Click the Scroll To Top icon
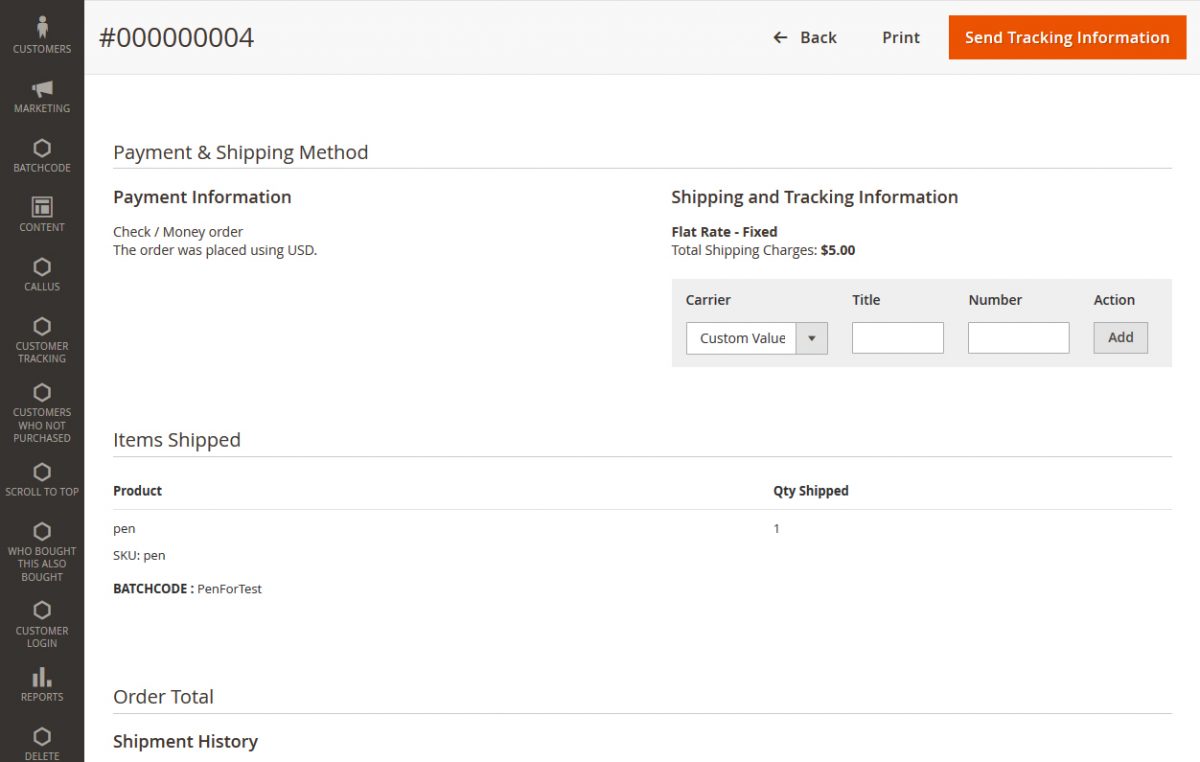 click(x=41, y=478)
